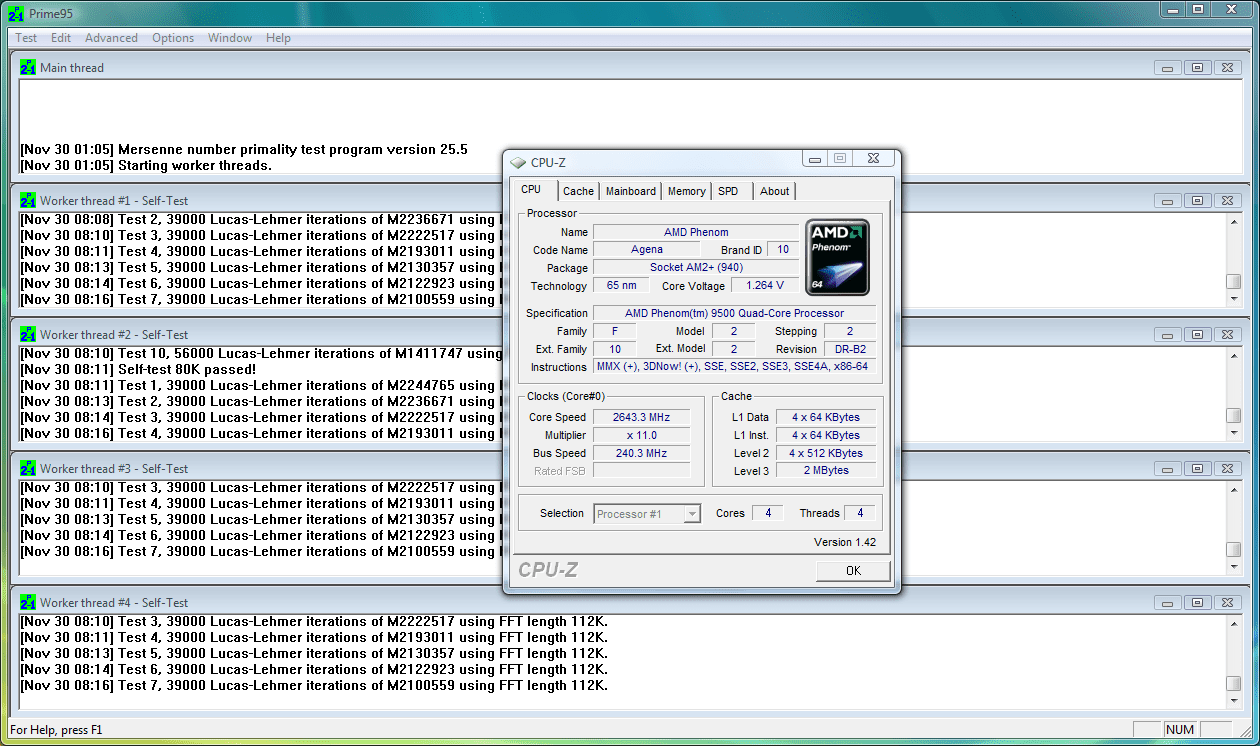Select the CPU tab in CPU-Z
Screen dimensions: 1260x746
[x=531, y=189]
